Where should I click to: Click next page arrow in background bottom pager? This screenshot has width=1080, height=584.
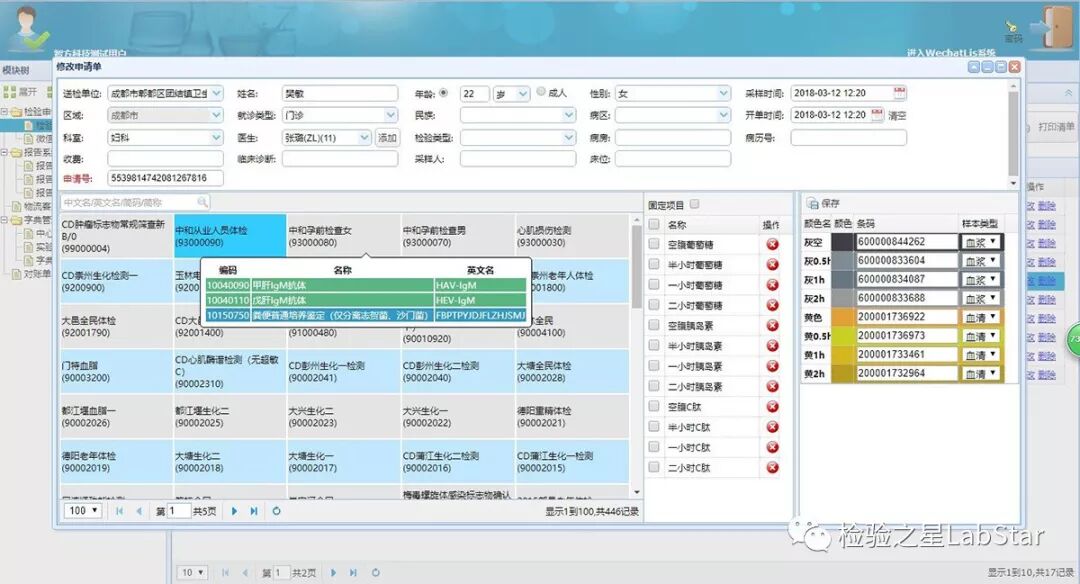point(333,572)
